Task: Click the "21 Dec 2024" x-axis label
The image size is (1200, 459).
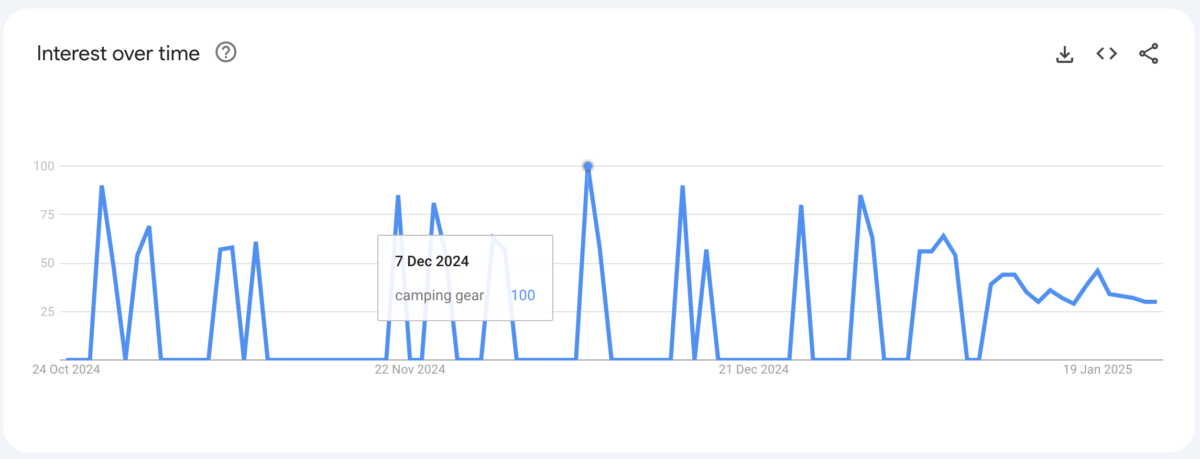Action: click(754, 370)
